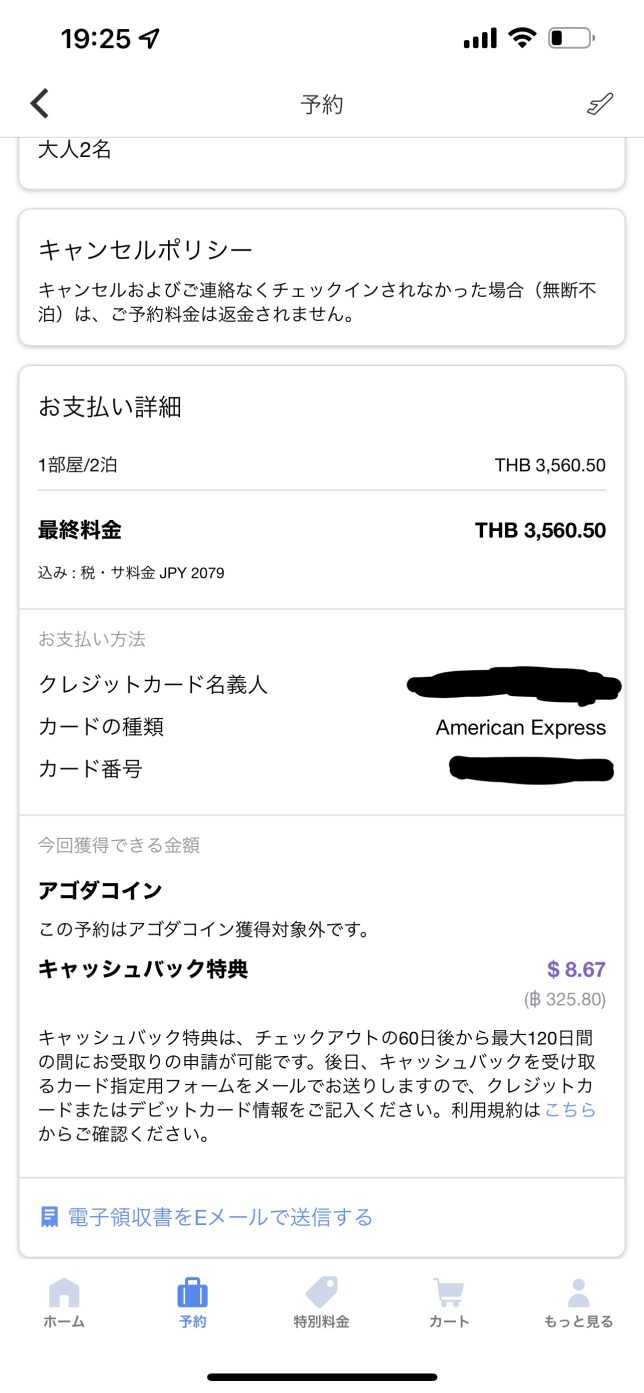
Task: Tap the キャンセルポリシー card
Action: pyautogui.click(x=322, y=277)
